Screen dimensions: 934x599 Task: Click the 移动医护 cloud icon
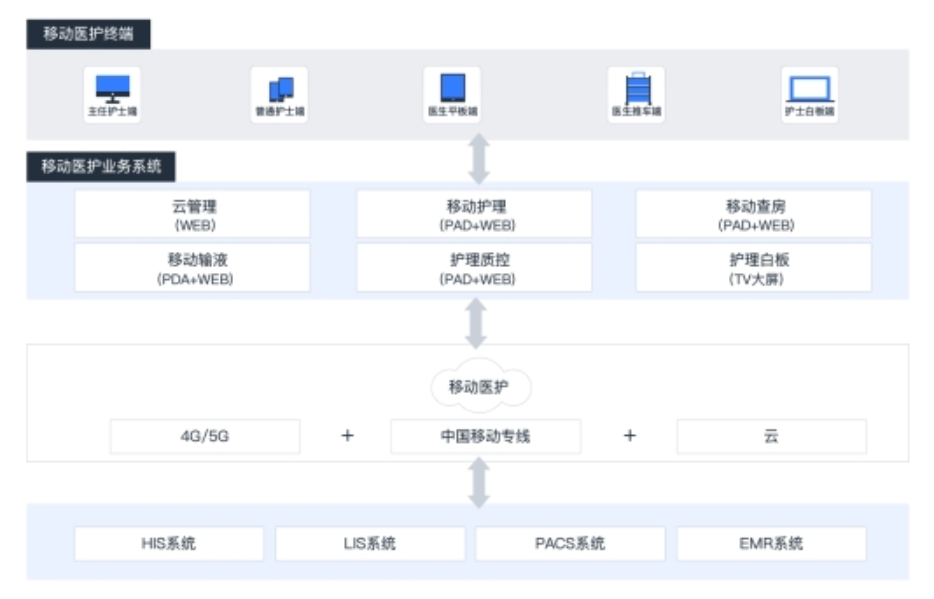(x=480, y=386)
